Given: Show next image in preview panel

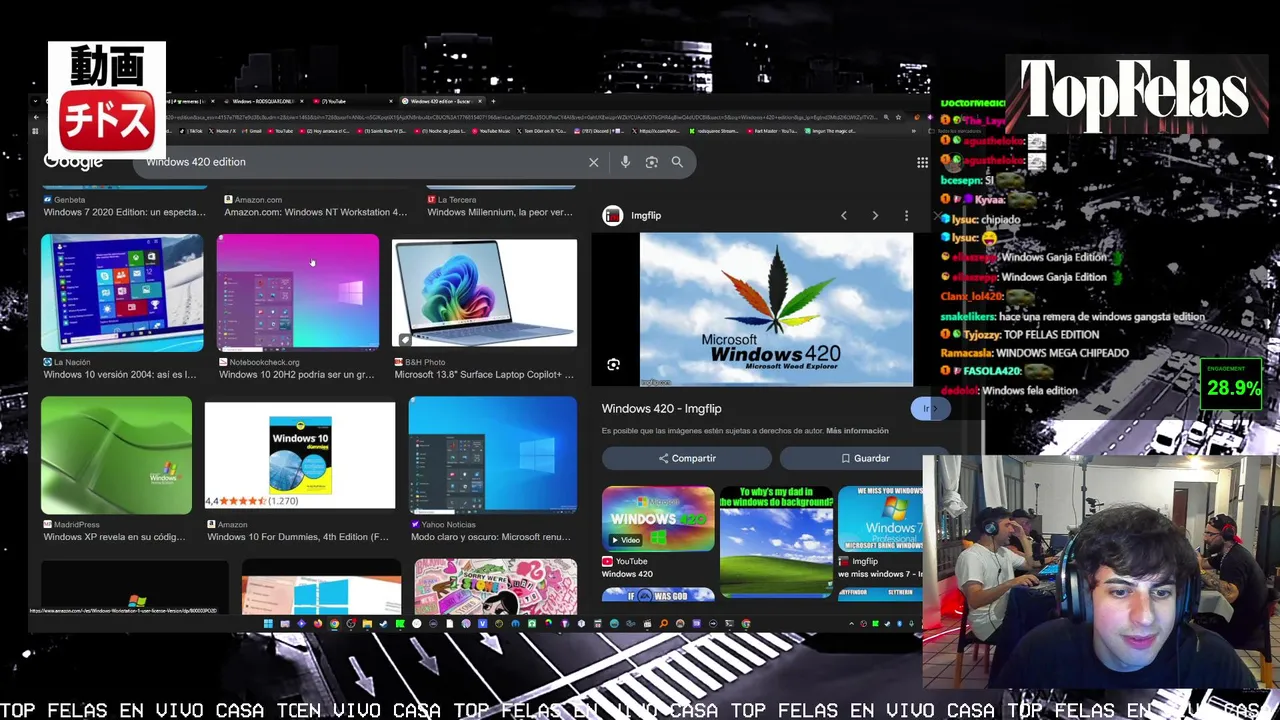Looking at the screenshot, I should pos(875,215).
